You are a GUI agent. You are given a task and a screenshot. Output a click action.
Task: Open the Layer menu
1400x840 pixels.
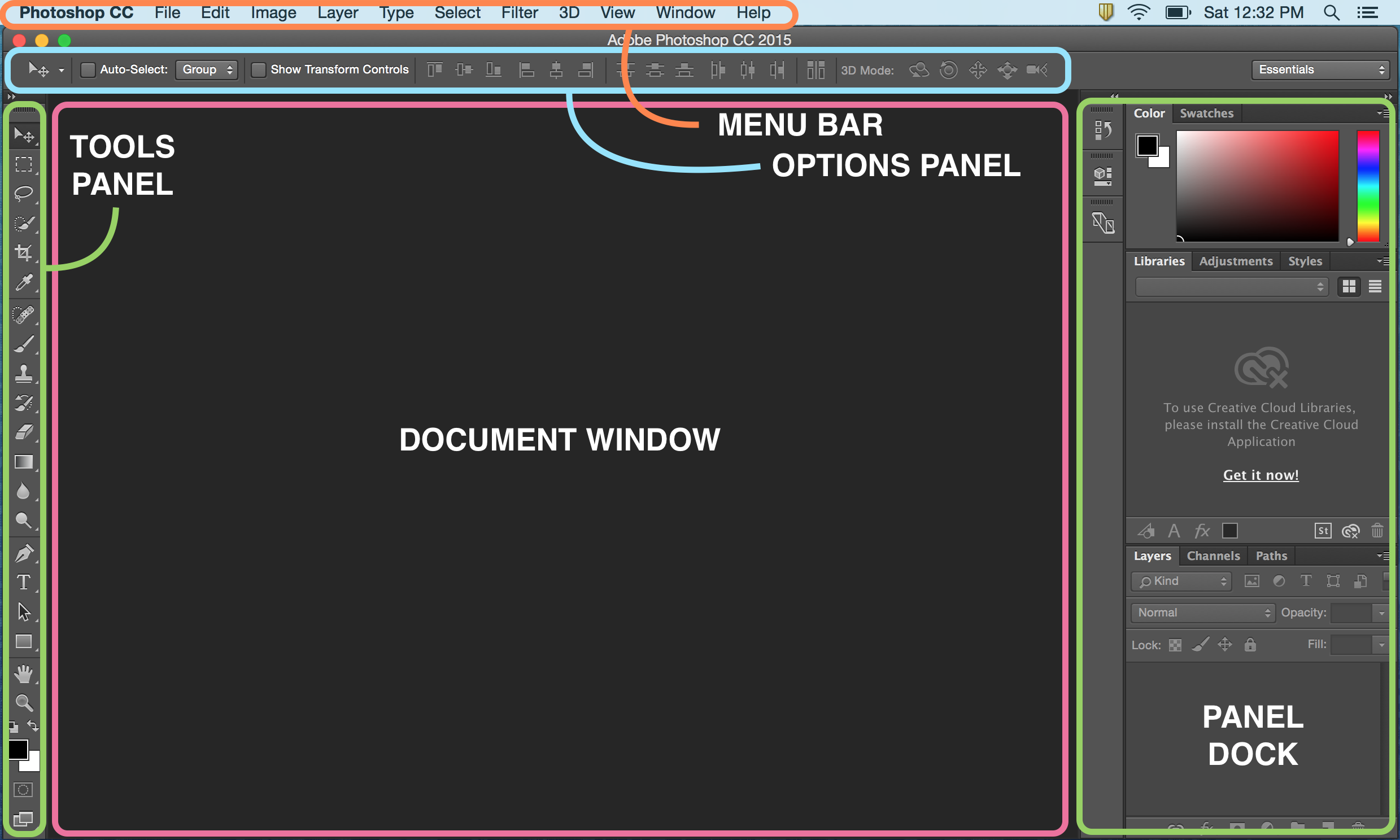pos(337,12)
